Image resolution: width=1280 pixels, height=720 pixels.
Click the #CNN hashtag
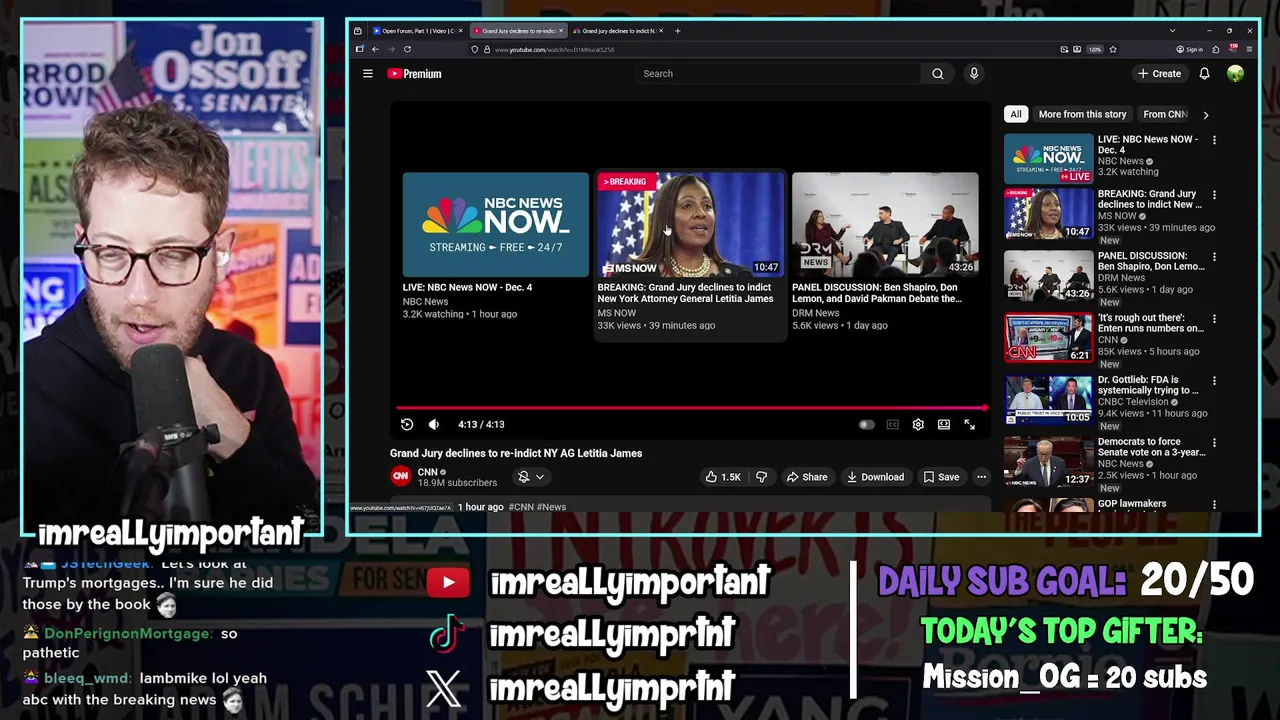521,507
